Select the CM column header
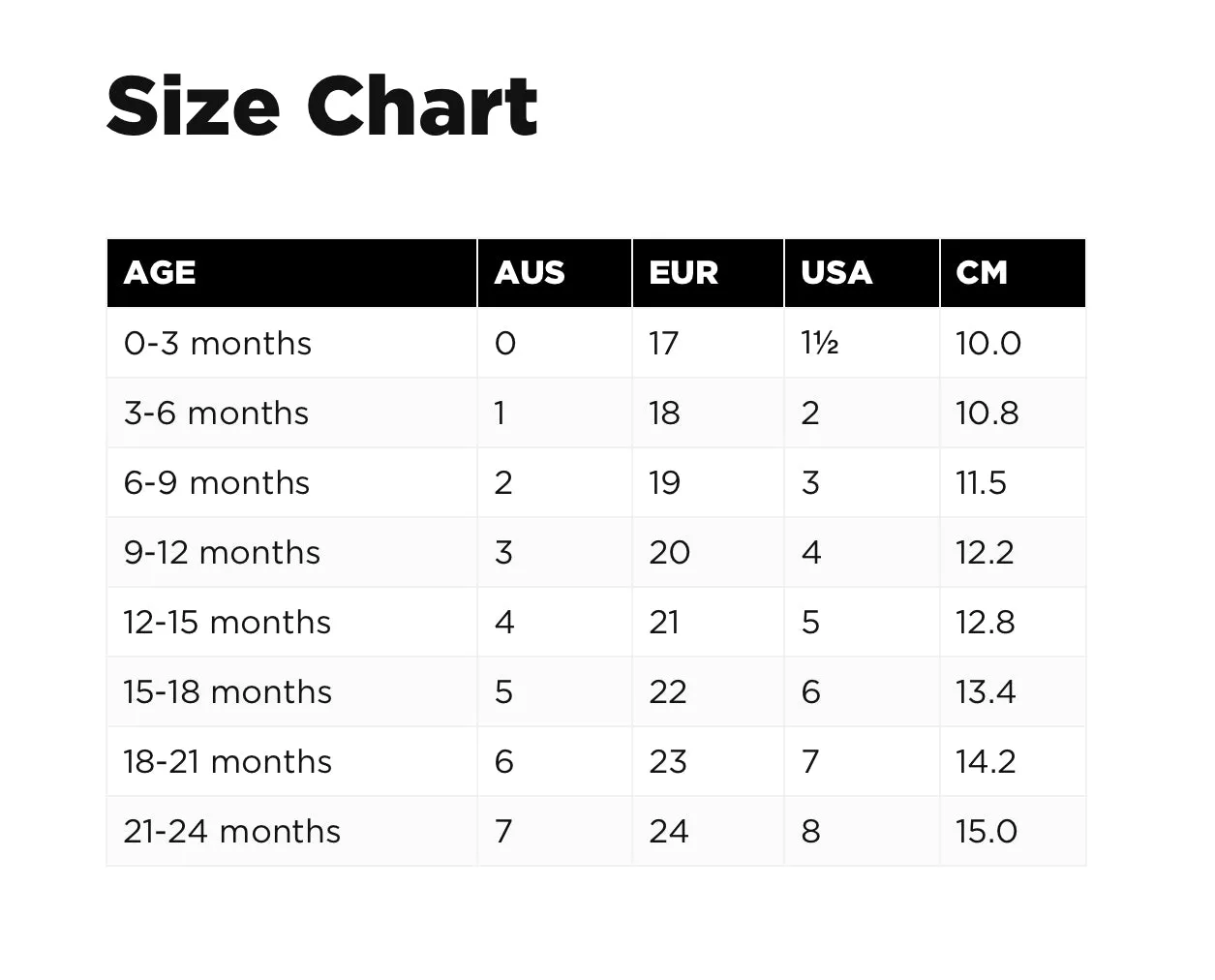The image size is (1215, 980). coord(982,273)
